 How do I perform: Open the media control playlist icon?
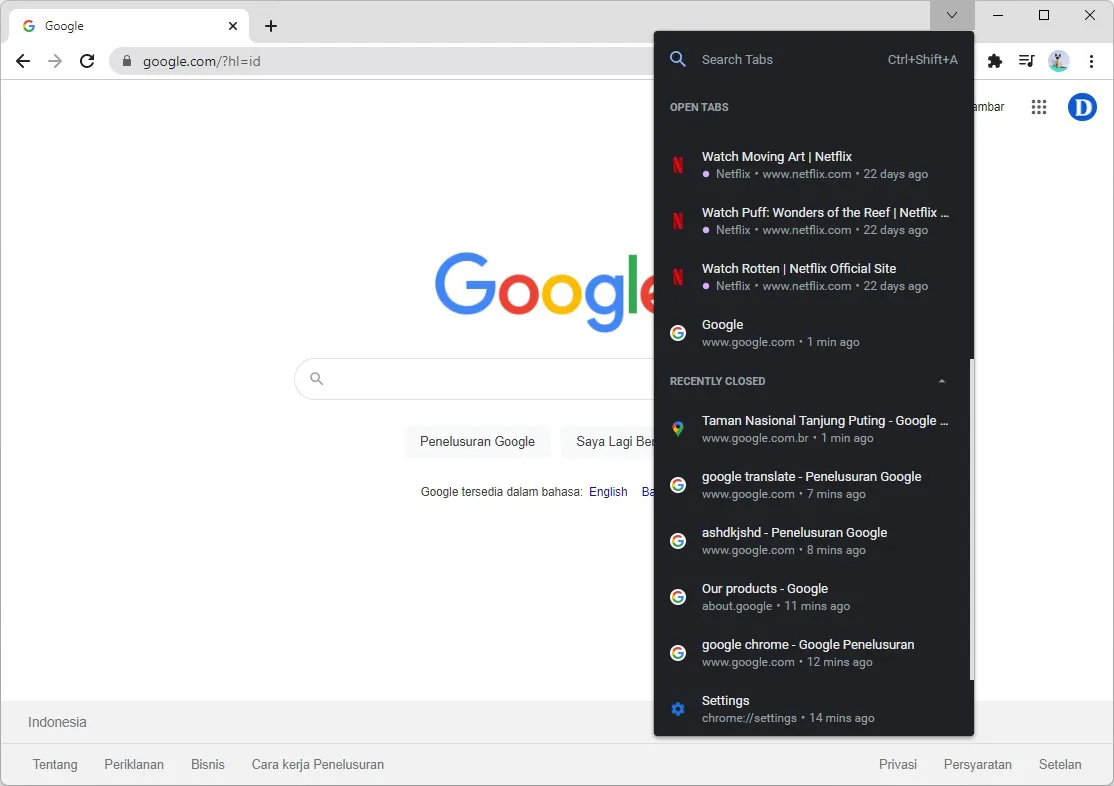coord(1026,61)
